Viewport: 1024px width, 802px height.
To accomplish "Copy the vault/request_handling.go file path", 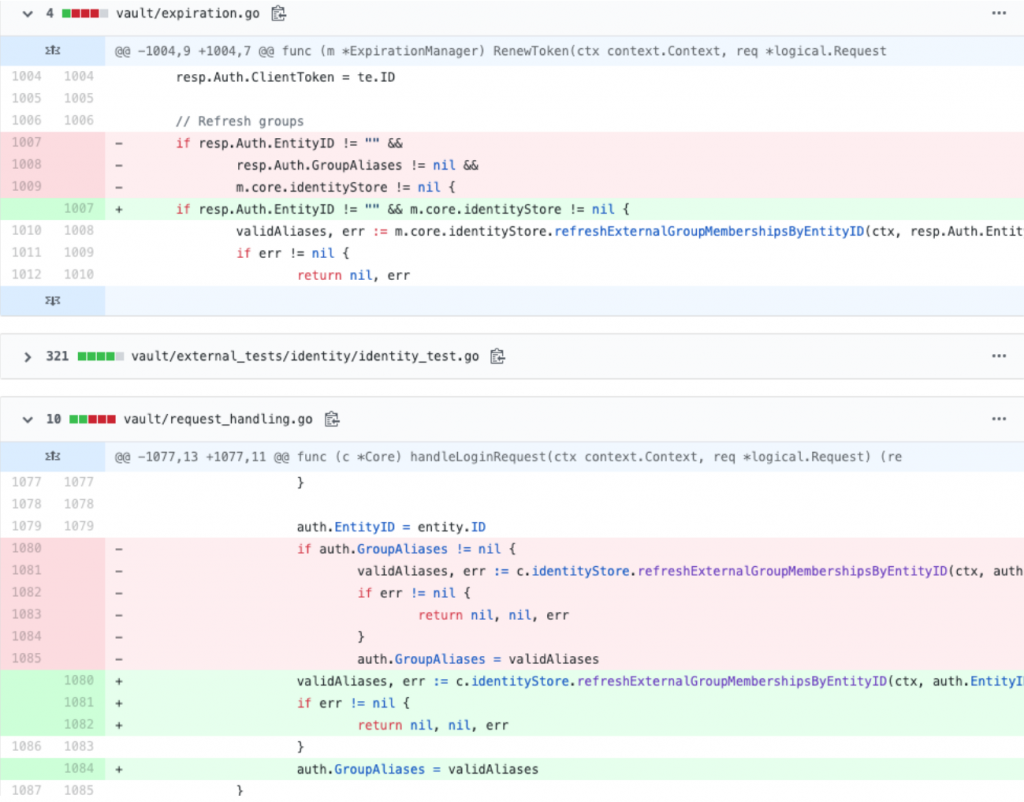I will pos(333,419).
